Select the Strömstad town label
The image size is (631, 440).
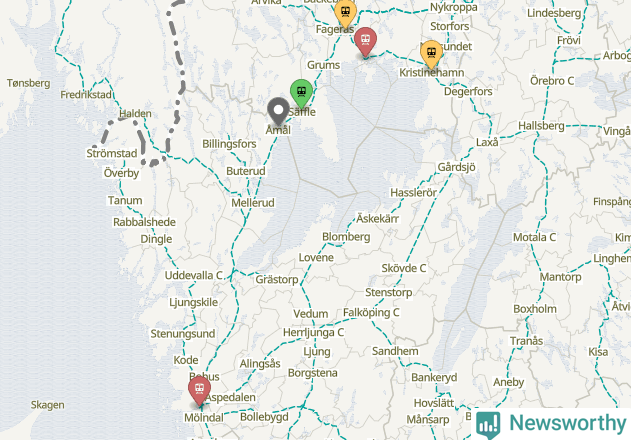click(112, 153)
